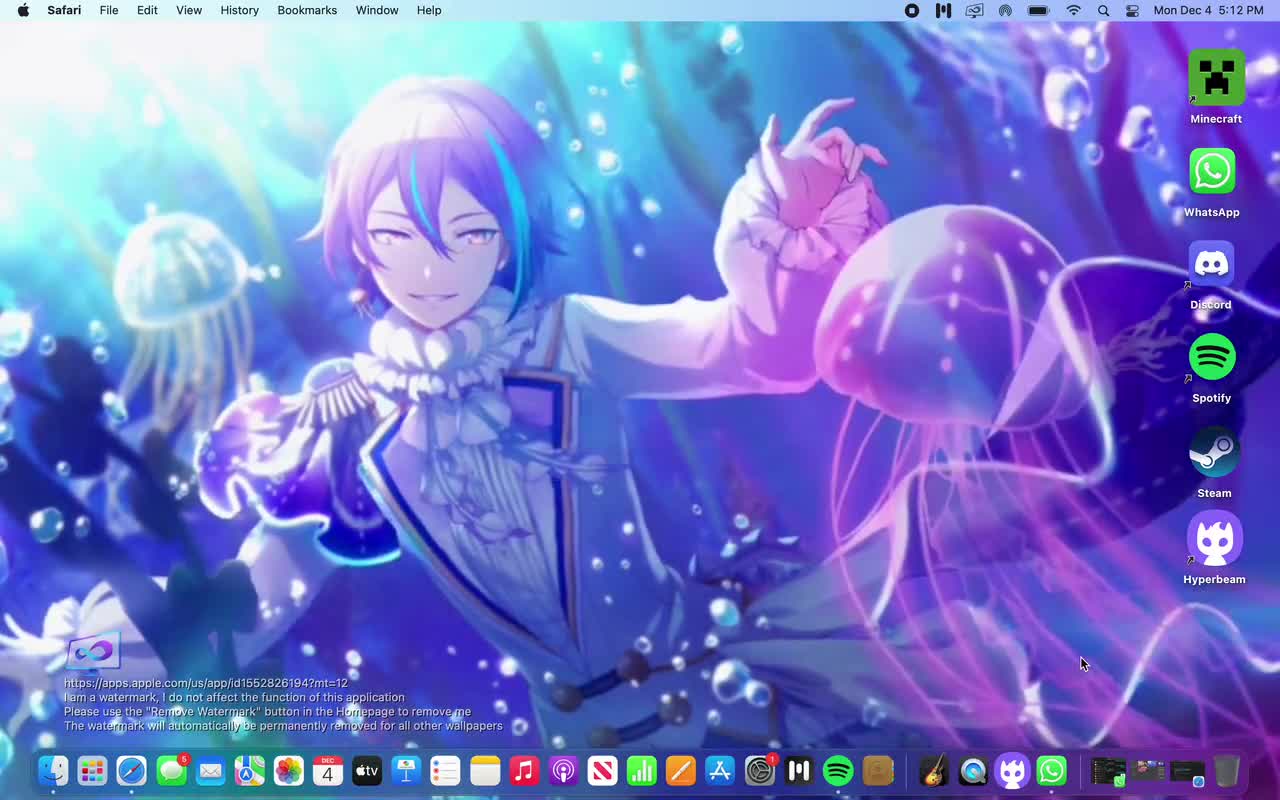Open the Window menu
1280x800 pixels.
click(x=377, y=10)
